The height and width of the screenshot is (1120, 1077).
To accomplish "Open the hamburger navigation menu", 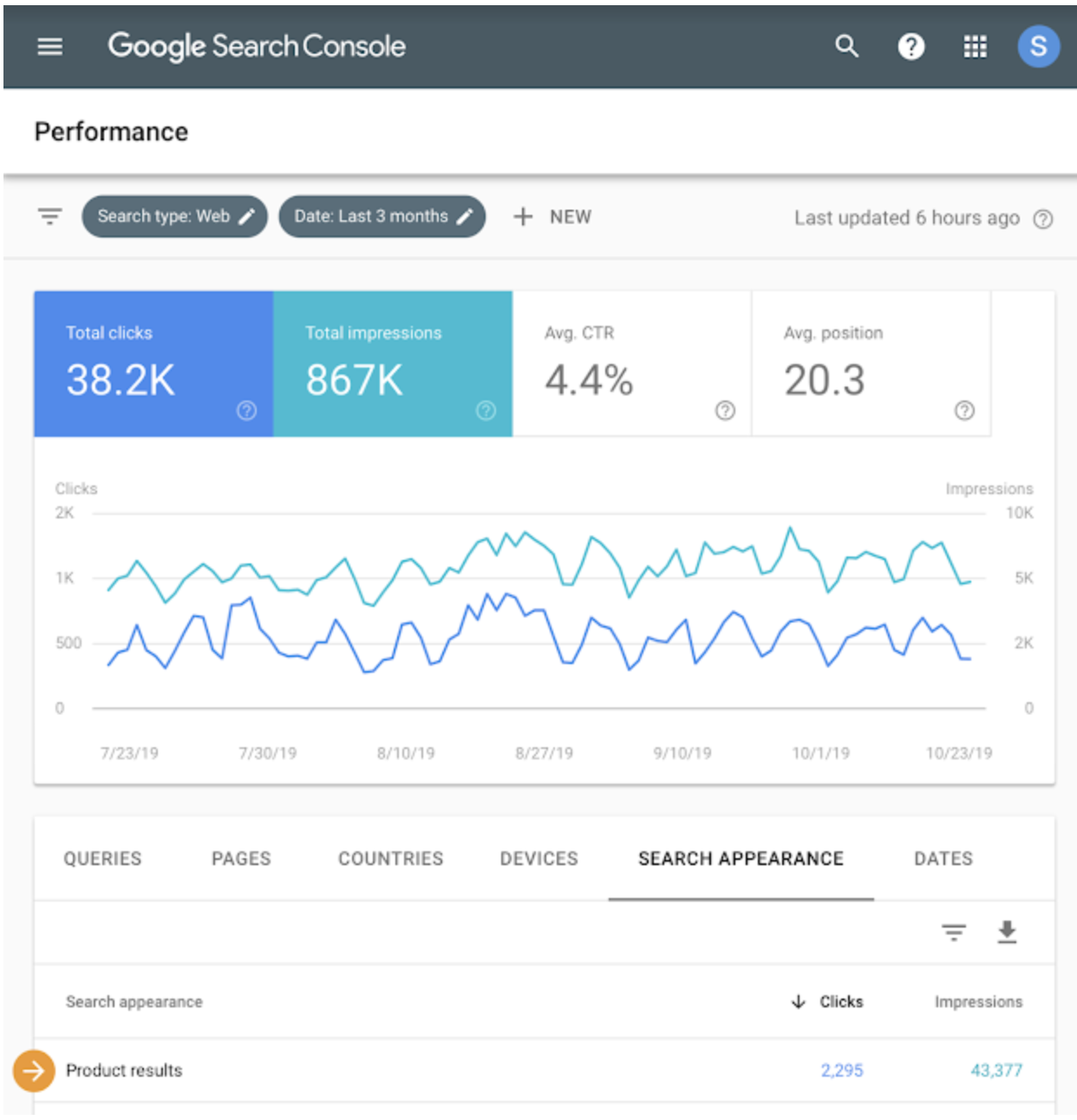I will click(50, 47).
